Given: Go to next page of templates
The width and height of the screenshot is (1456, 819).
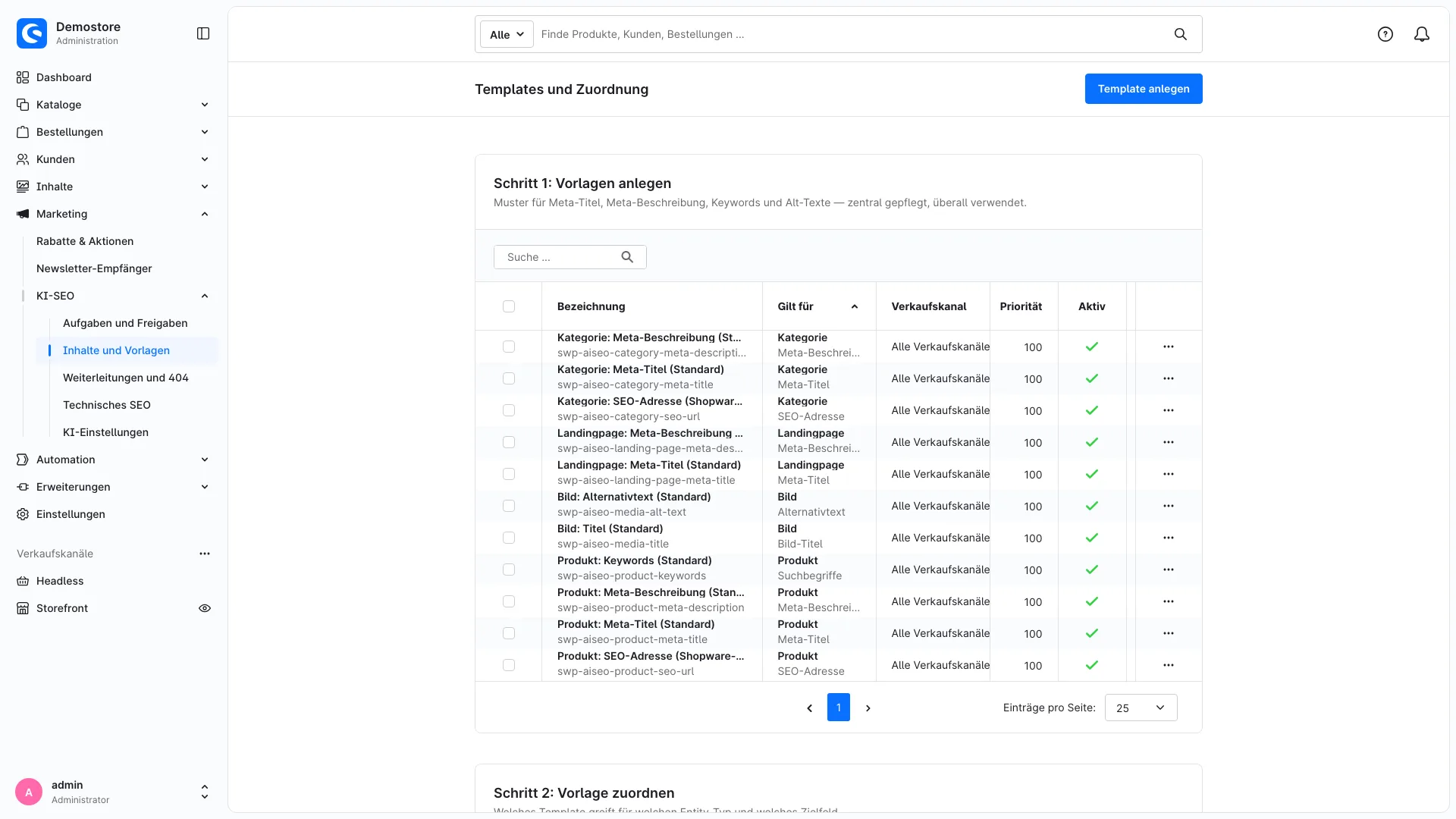Looking at the screenshot, I should click(x=868, y=708).
